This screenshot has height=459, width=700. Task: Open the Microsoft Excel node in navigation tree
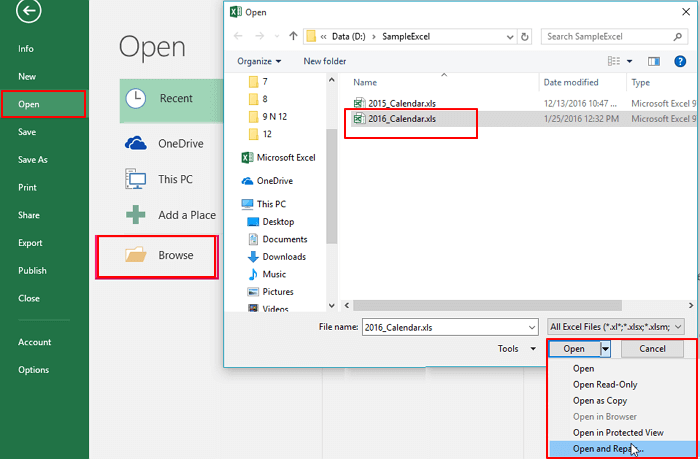[x=285, y=157]
